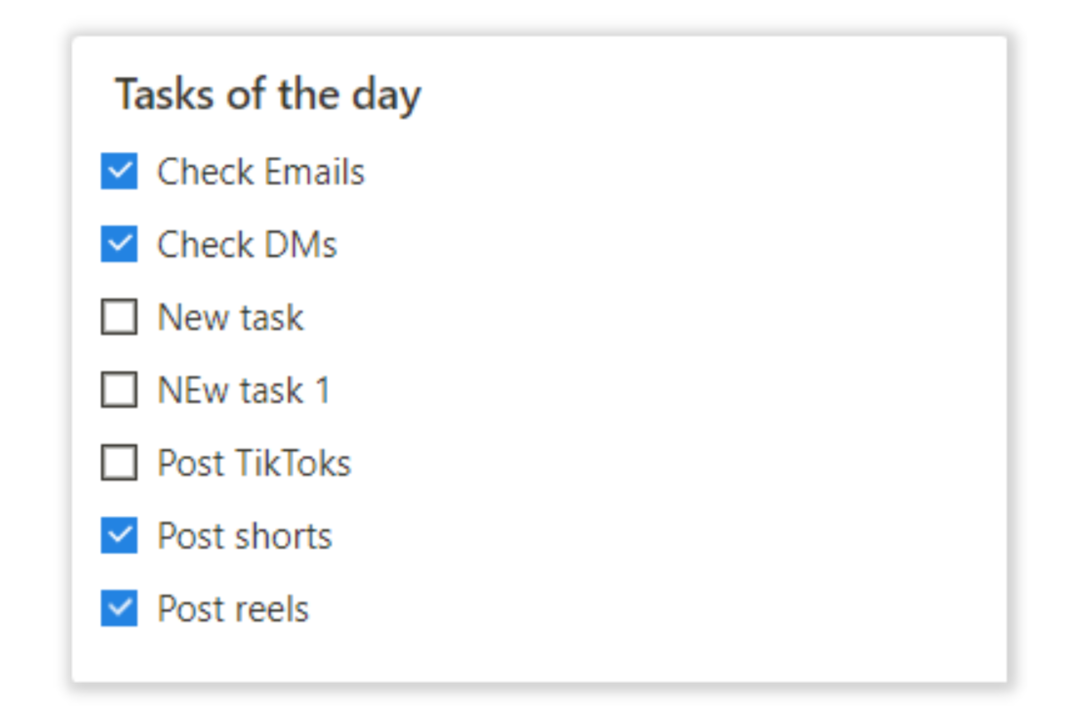Uncheck the Post shorts checkbox
The image size is (1080, 720).
pos(119,535)
